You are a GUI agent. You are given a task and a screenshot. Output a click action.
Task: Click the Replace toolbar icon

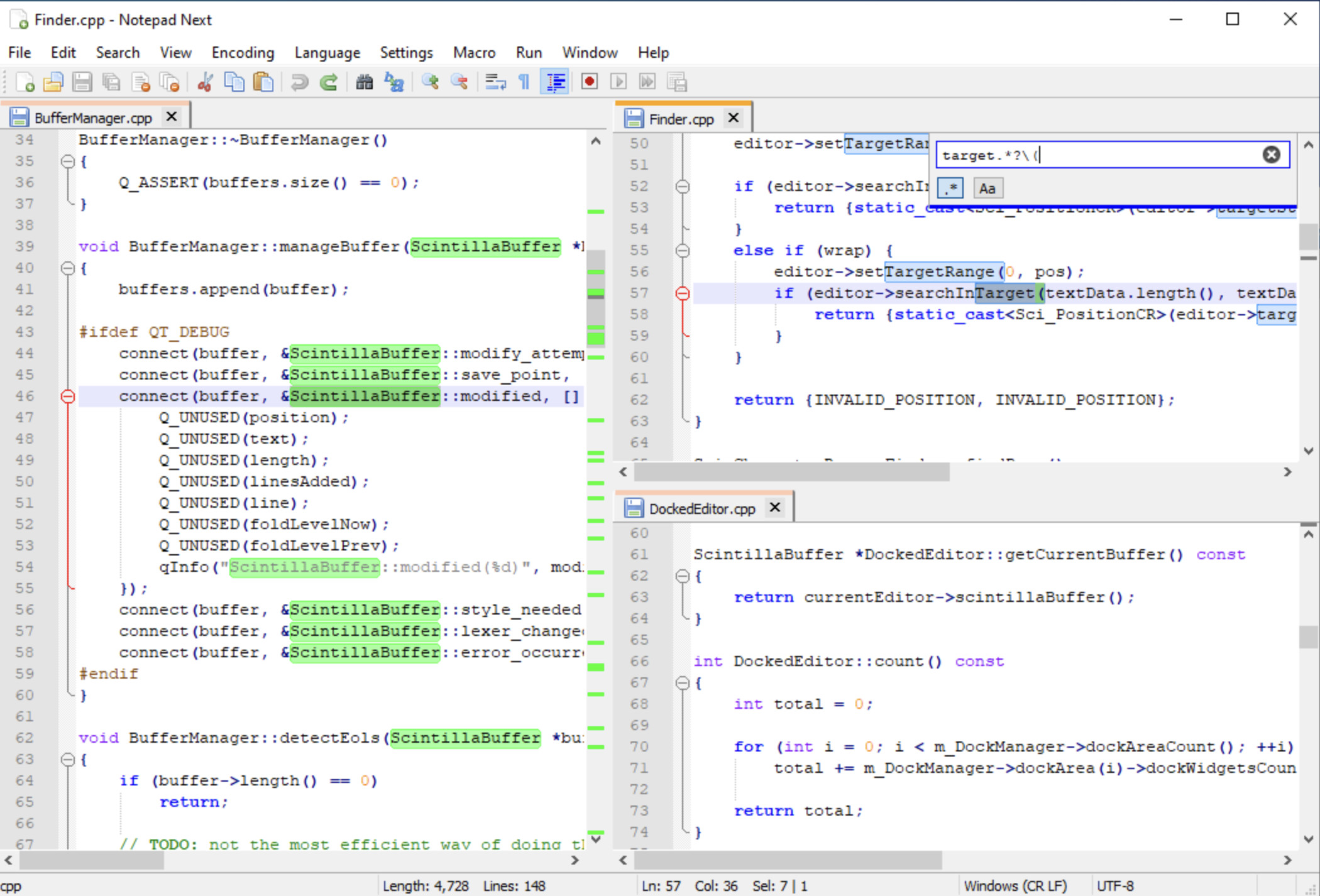(x=394, y=82)
